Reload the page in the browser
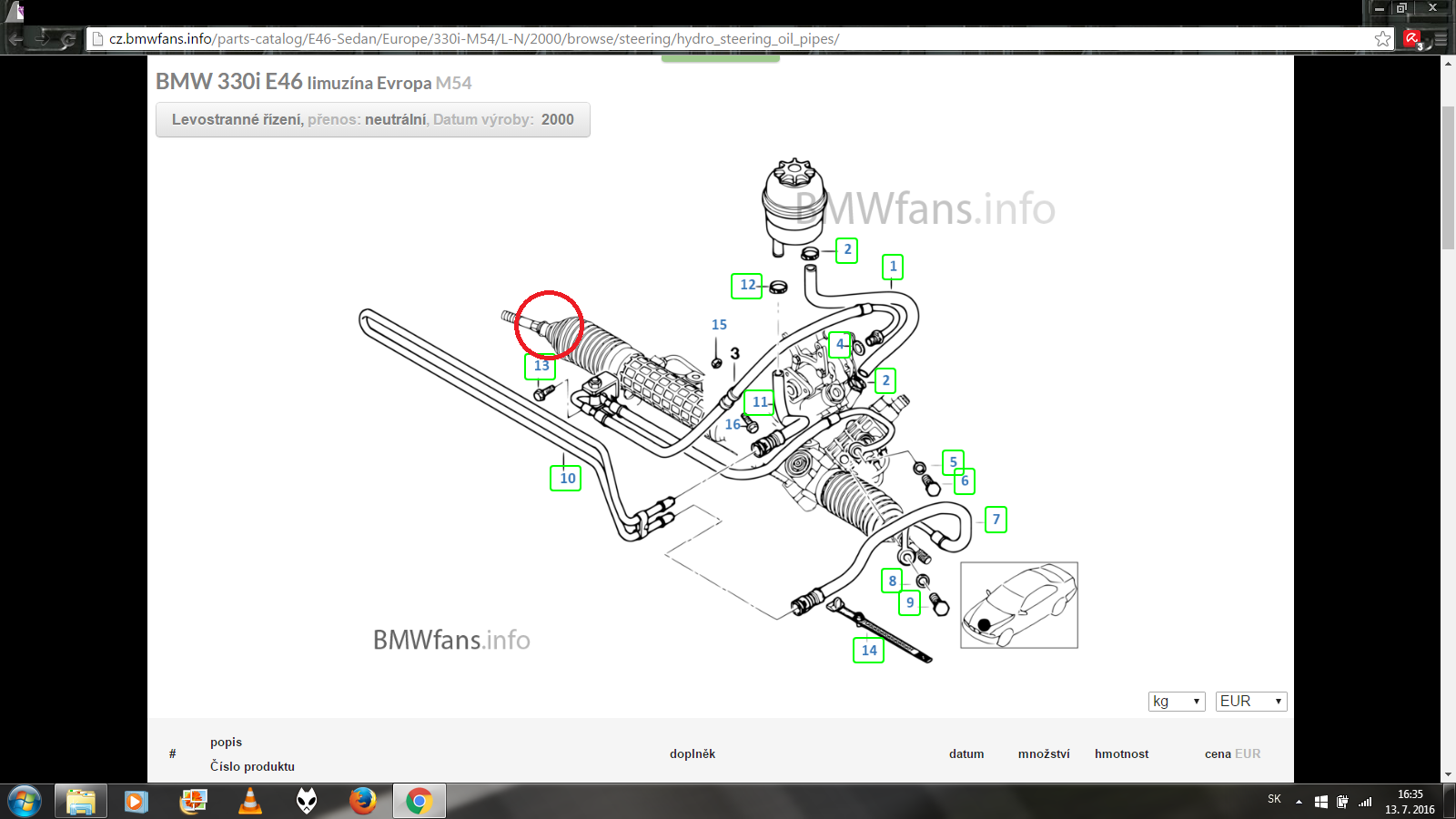Screen dimensions: 1456x819 click(x=68, y=38)
